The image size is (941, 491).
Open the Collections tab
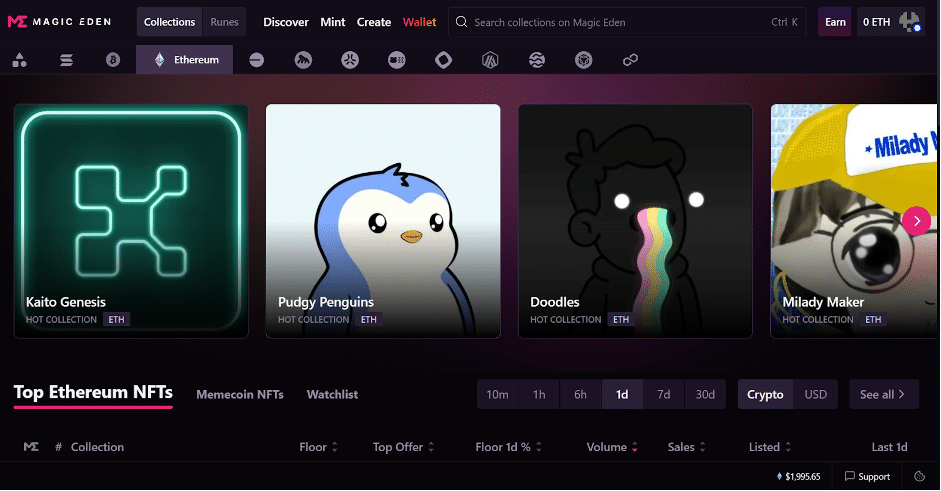169,22
